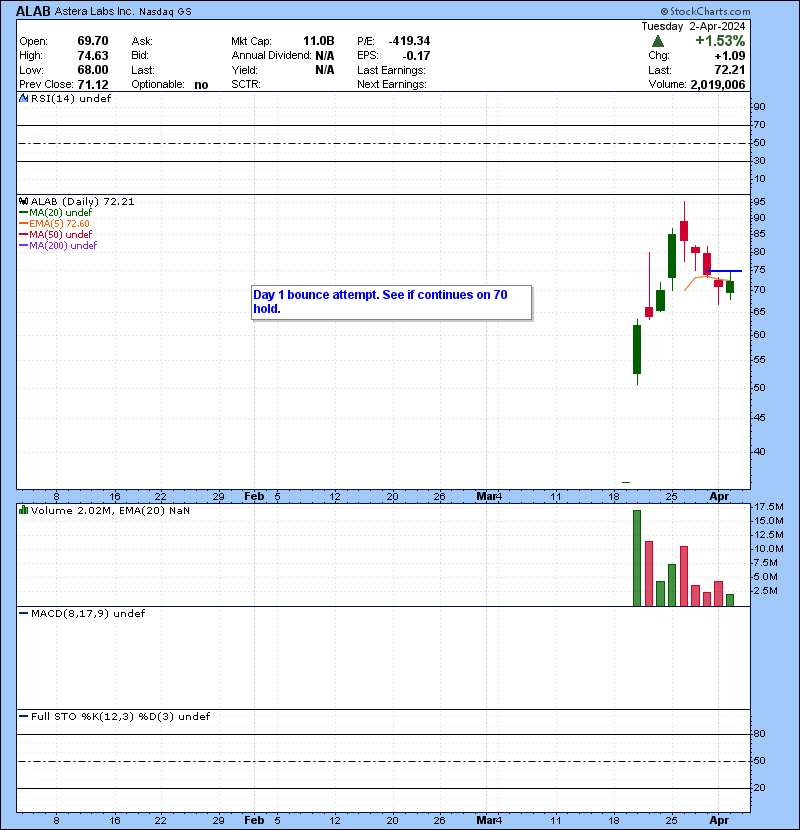Click the Volume 2.02M, EMA(20) NaN label
Image resolution: width=800 pixels, height=830 pixels.
tap(110, 510)
